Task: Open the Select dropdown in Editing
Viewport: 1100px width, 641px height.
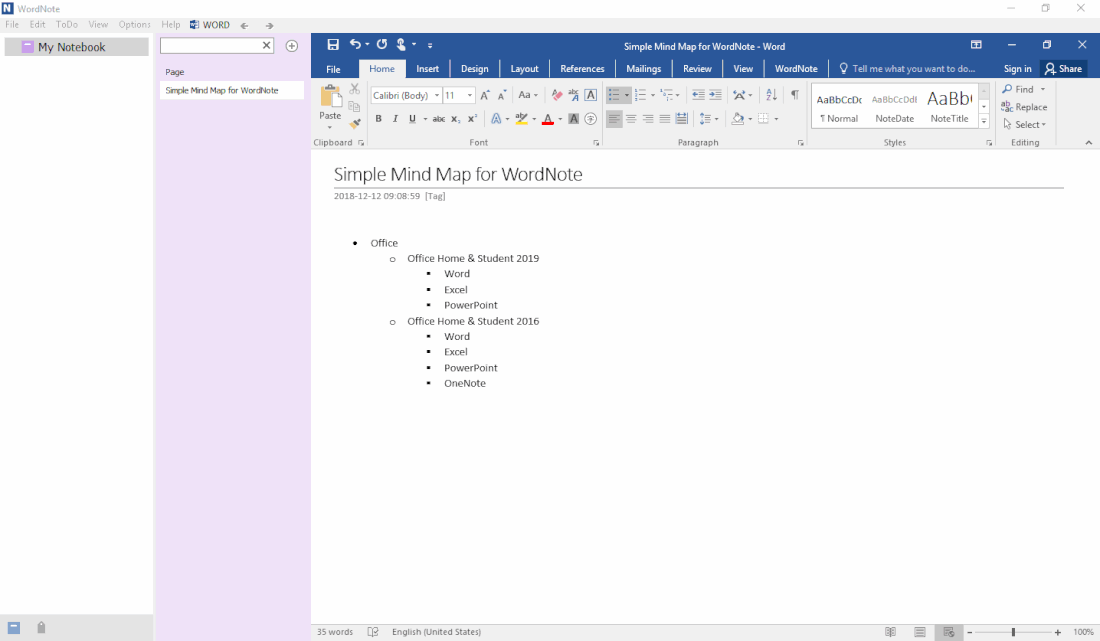Action: coord(1024,125)
